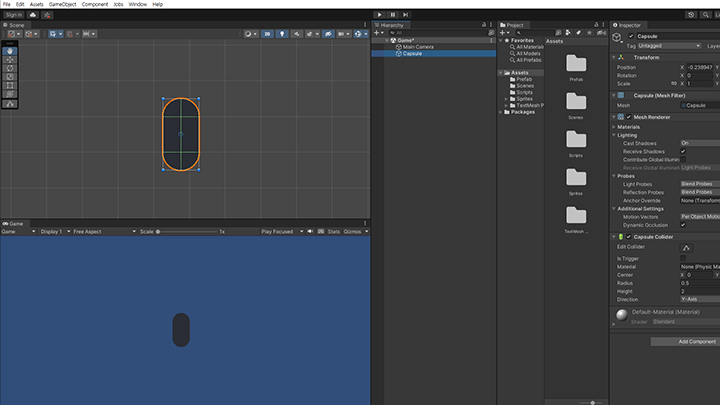The height and width of the screenshot is (405, 720).
Task: Toggle Dynamic Occlusion checkbox
Action: (684, 224)
